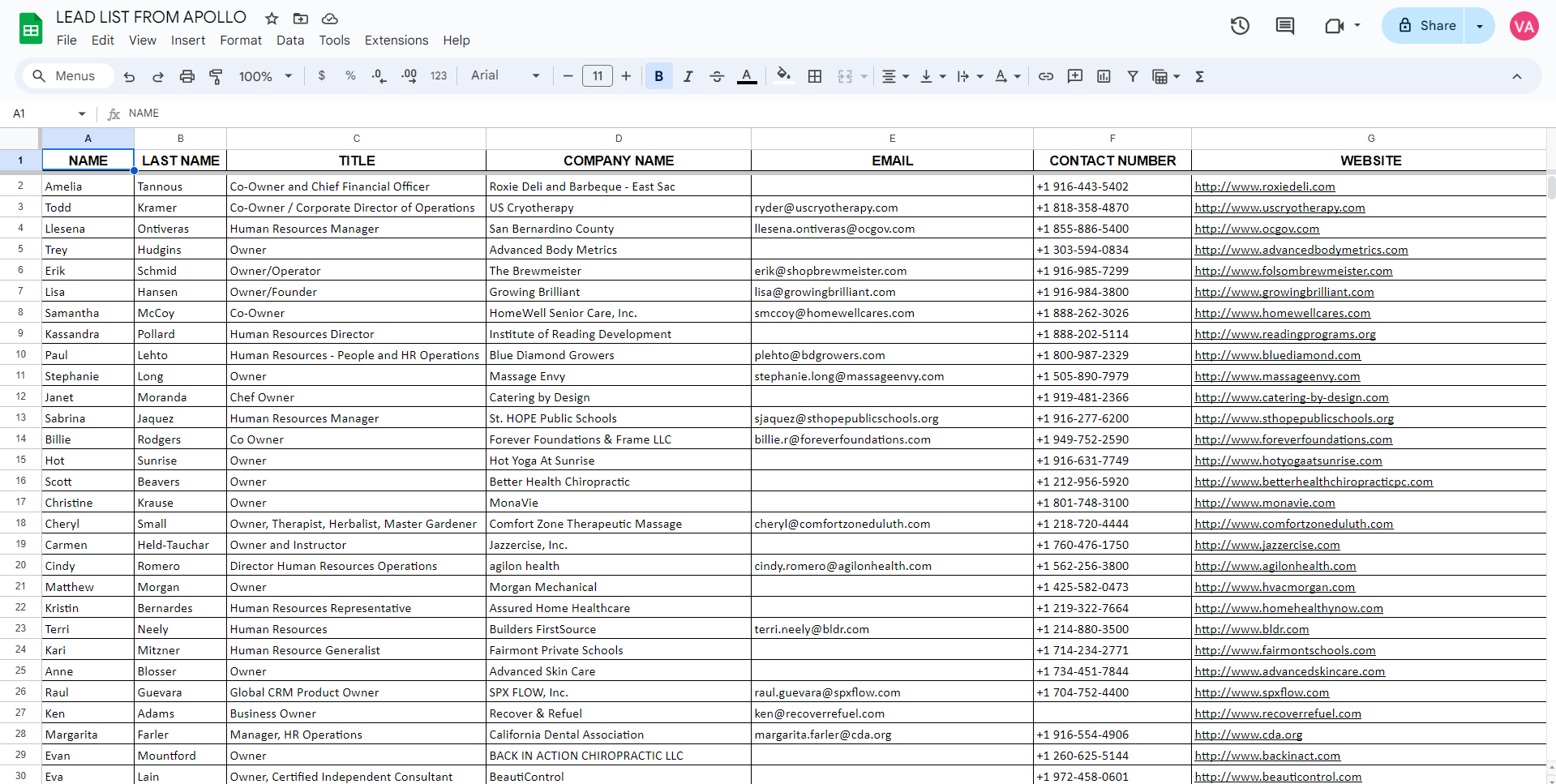1556x784 pixels.
Task: Select the paint format tool
Action: pos(216,76)
